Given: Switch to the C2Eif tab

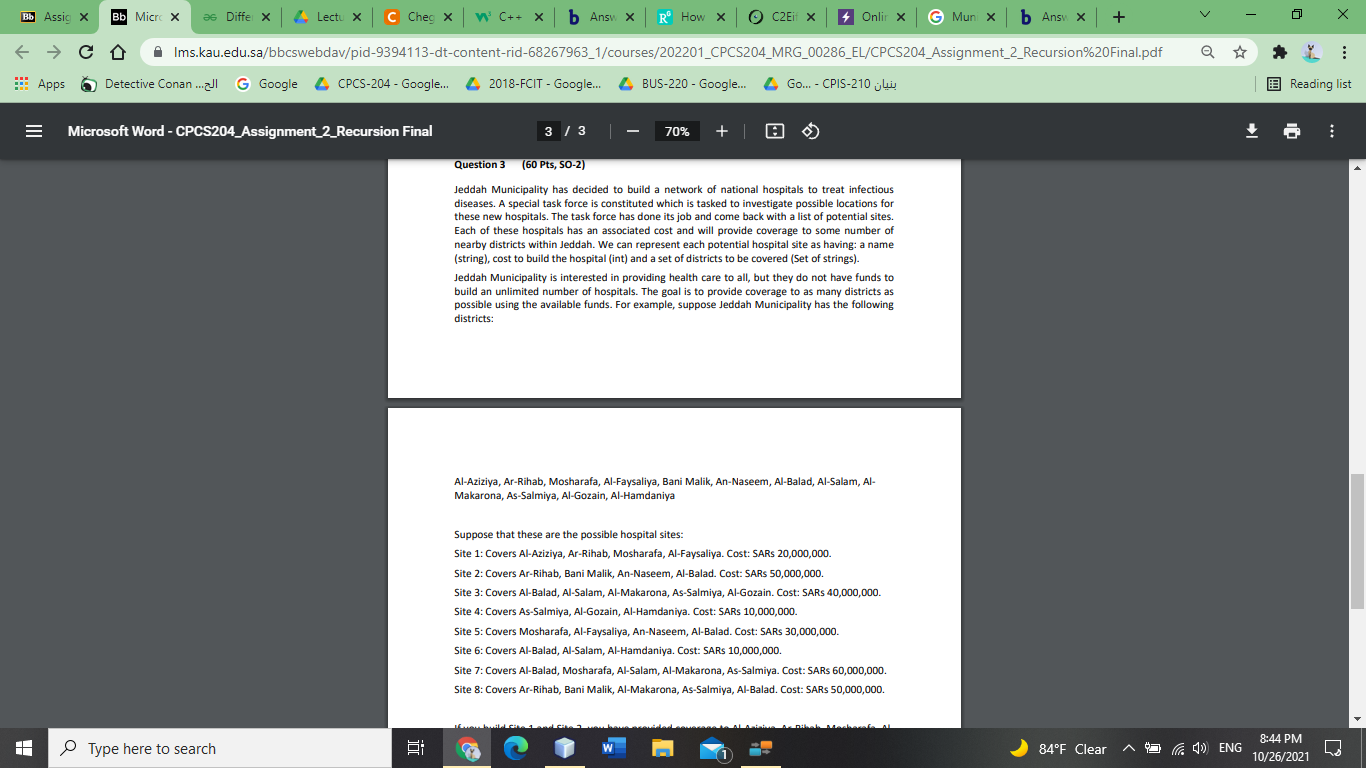Looking at the screenshot, I should (x=780, y=17).
